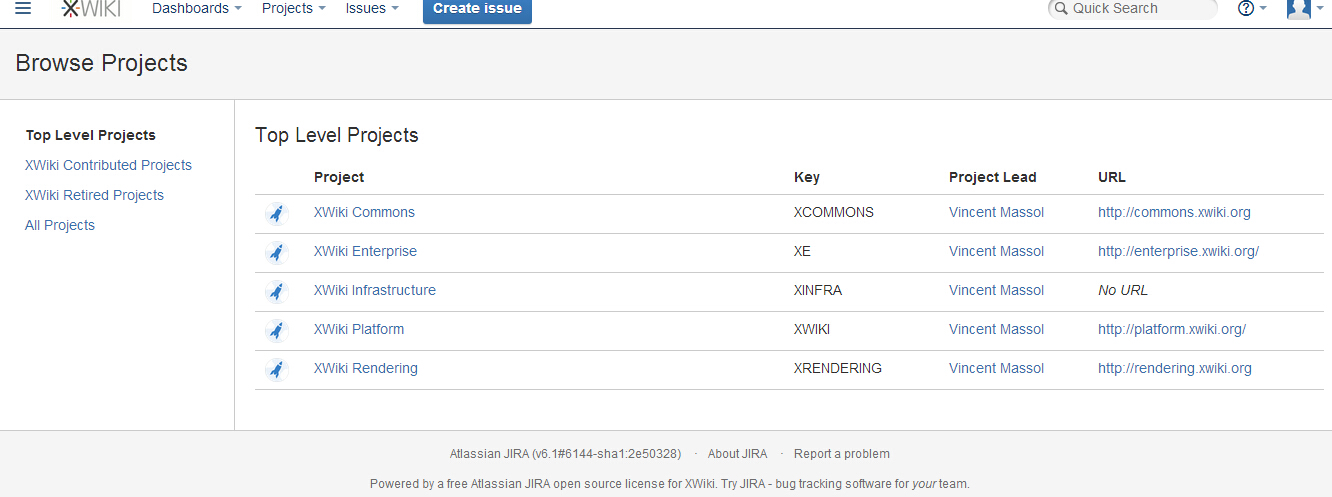
Task: Select XWiki Retired Projects in sidebar
Action: [94, 195]
